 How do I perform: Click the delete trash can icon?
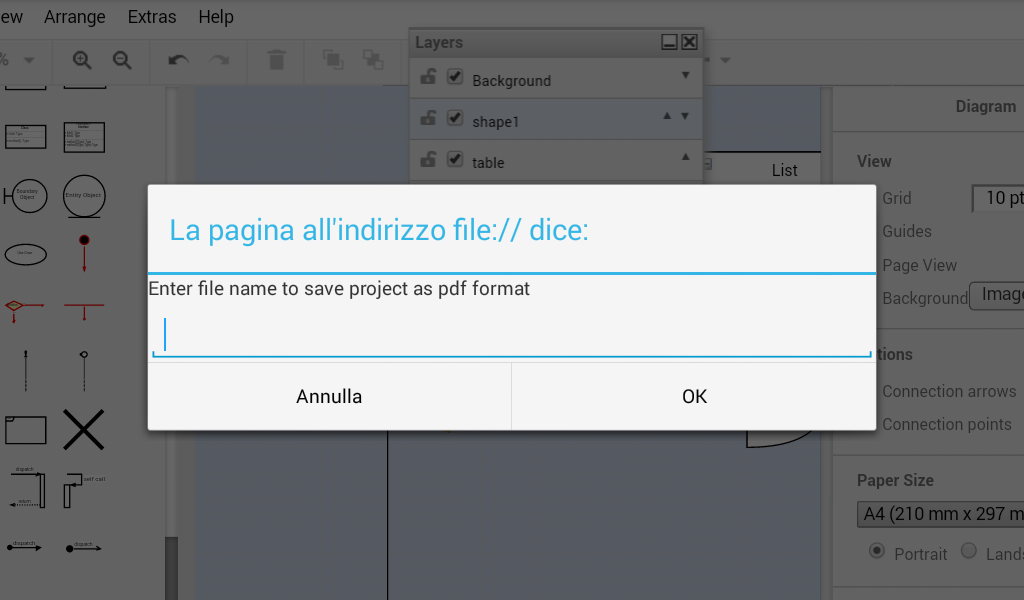pyautogui.click(x=277, y=60)
